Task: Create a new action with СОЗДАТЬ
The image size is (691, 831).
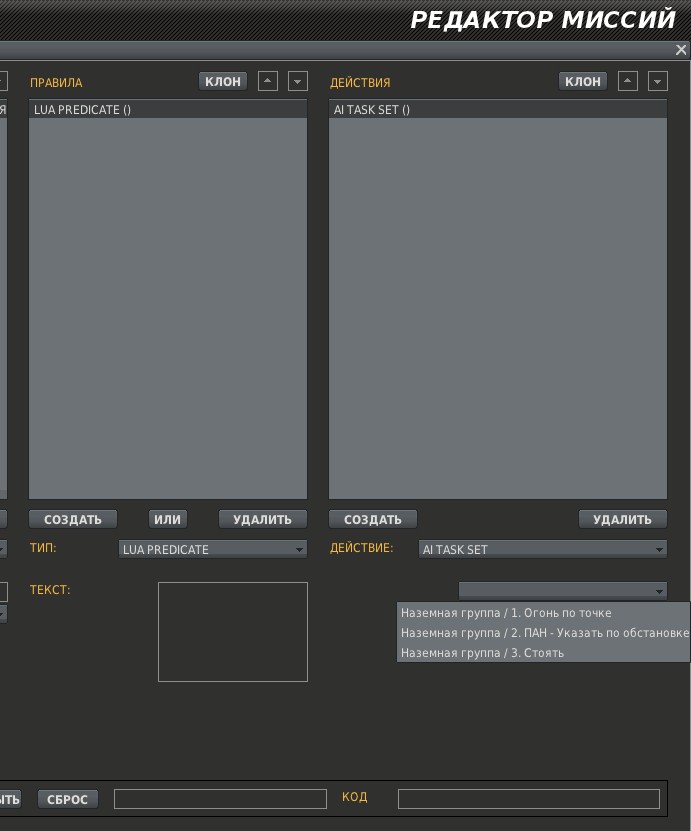Action: point(373,519)
